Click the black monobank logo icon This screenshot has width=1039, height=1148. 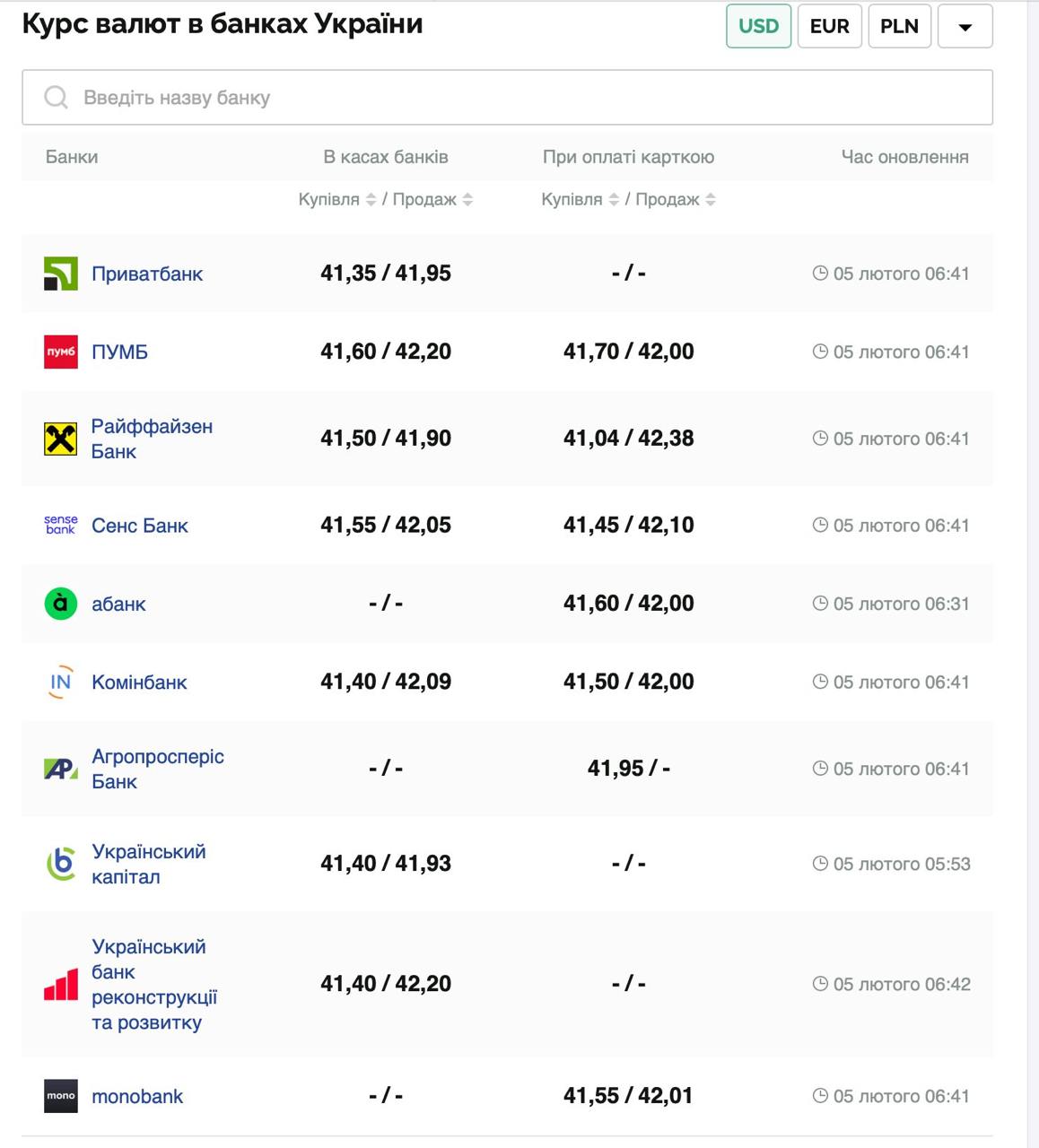click(x=61, y=1096)
